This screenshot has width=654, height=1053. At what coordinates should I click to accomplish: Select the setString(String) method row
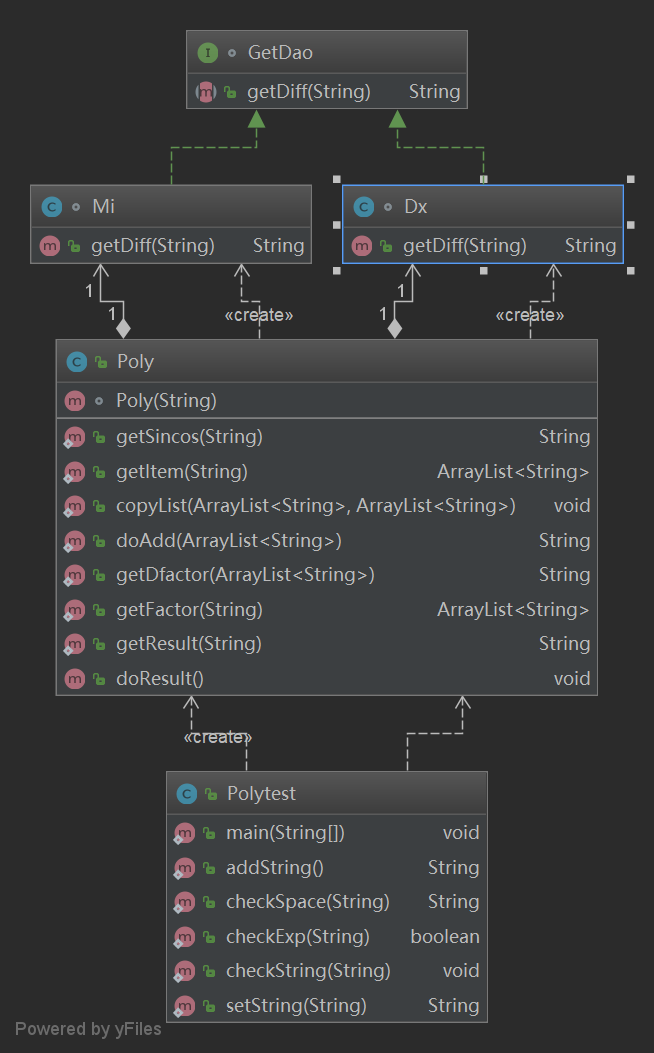(x=296, y=1006)
